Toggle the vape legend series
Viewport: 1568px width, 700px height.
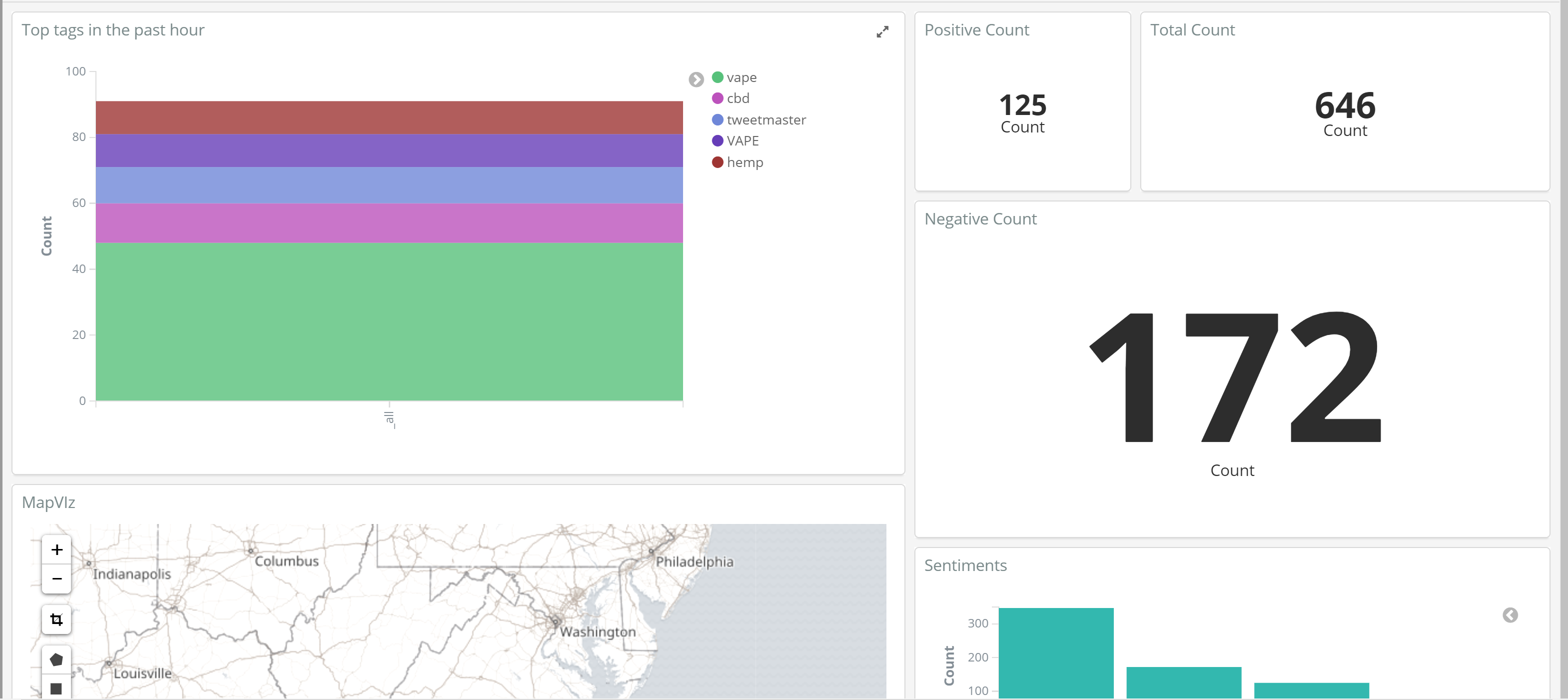pyautogui.click(x=741, y=77)
